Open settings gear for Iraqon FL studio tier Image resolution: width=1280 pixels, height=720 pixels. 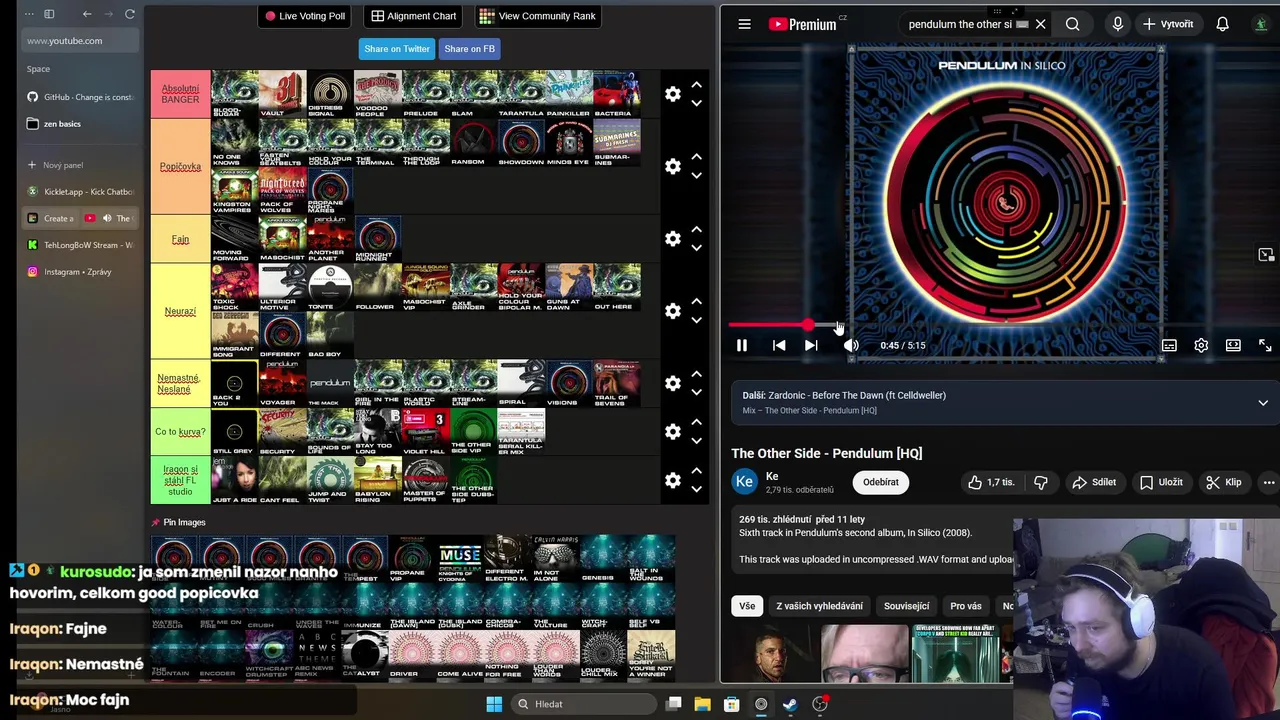pyautogui.click(x=673, y=480)
